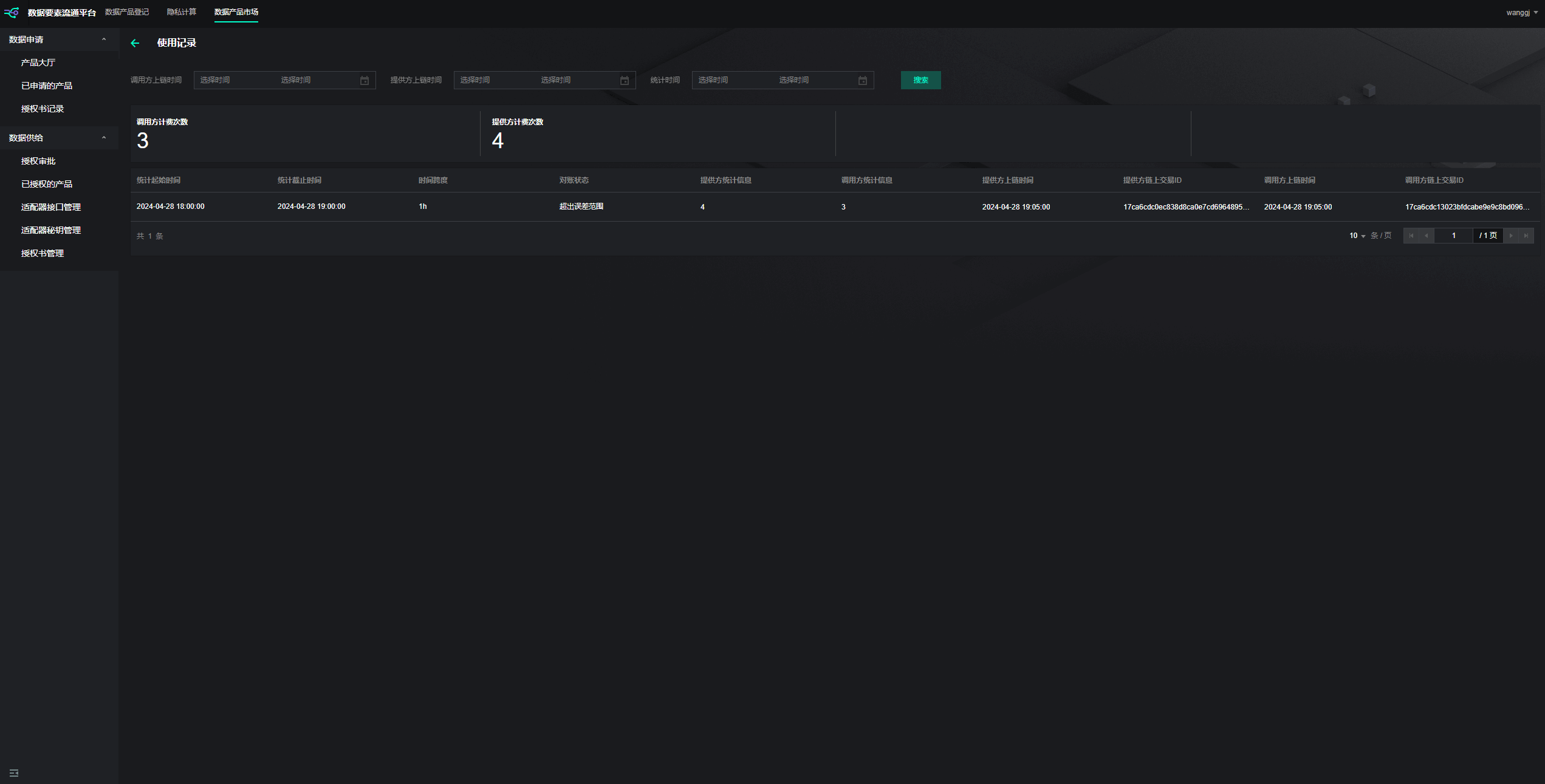Click the page number input field
Viewport: 1545px width, 784px height.
click(x=1453, y=236)
